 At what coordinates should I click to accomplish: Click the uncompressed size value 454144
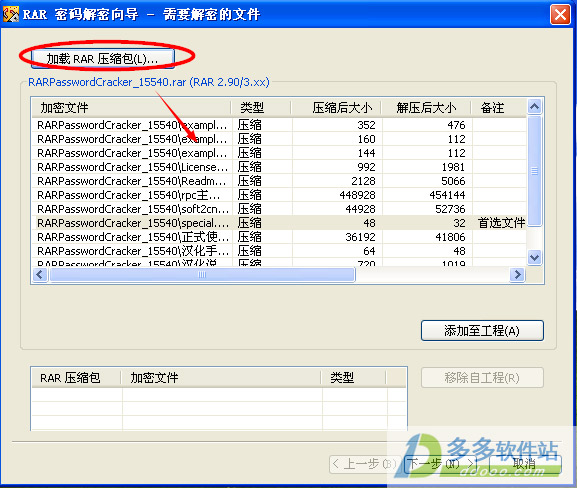[x=447, y=195]
